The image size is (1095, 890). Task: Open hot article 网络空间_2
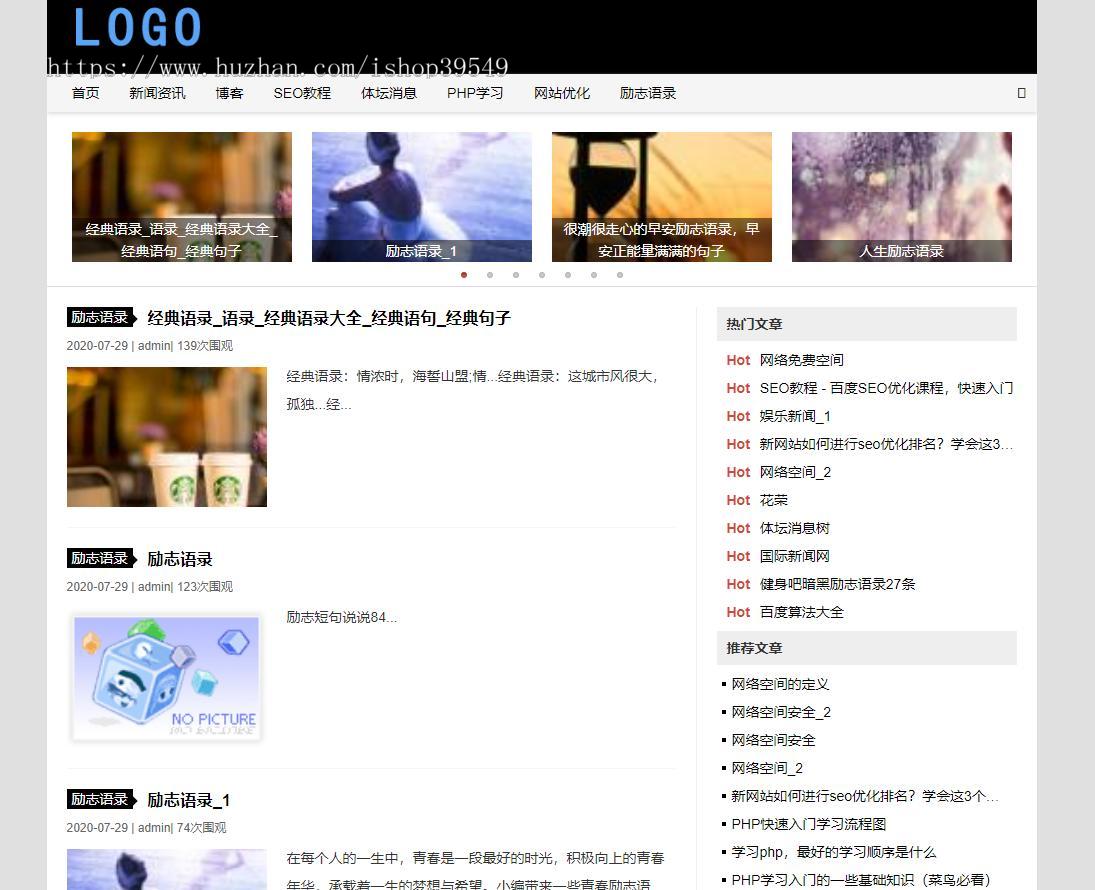[x=795, y=472]
